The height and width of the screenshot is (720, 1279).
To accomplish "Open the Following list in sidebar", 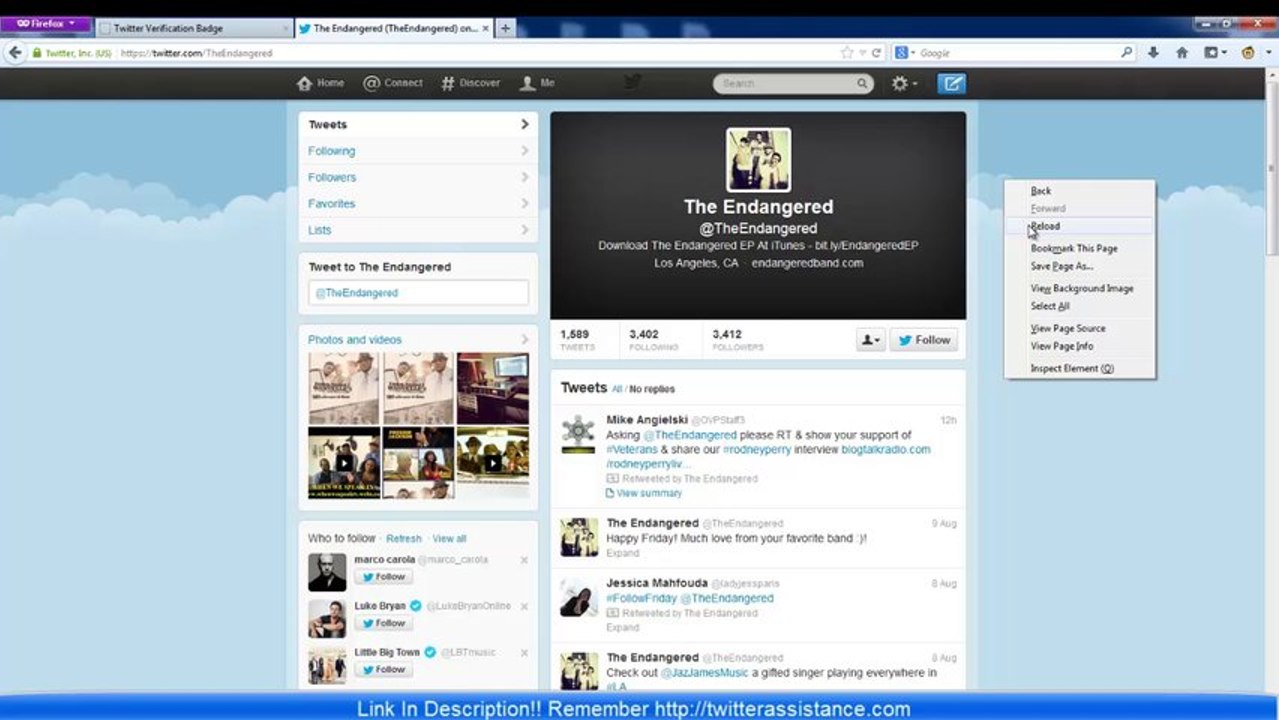I will tap(418, 151).
